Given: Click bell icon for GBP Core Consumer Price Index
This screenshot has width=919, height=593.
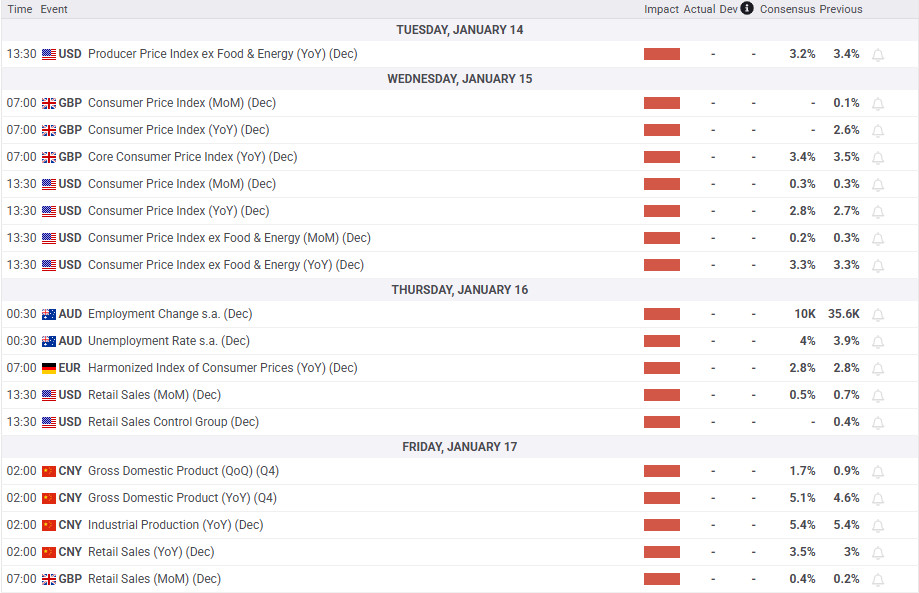Looking at the screenshot, I should coord(878,157).
